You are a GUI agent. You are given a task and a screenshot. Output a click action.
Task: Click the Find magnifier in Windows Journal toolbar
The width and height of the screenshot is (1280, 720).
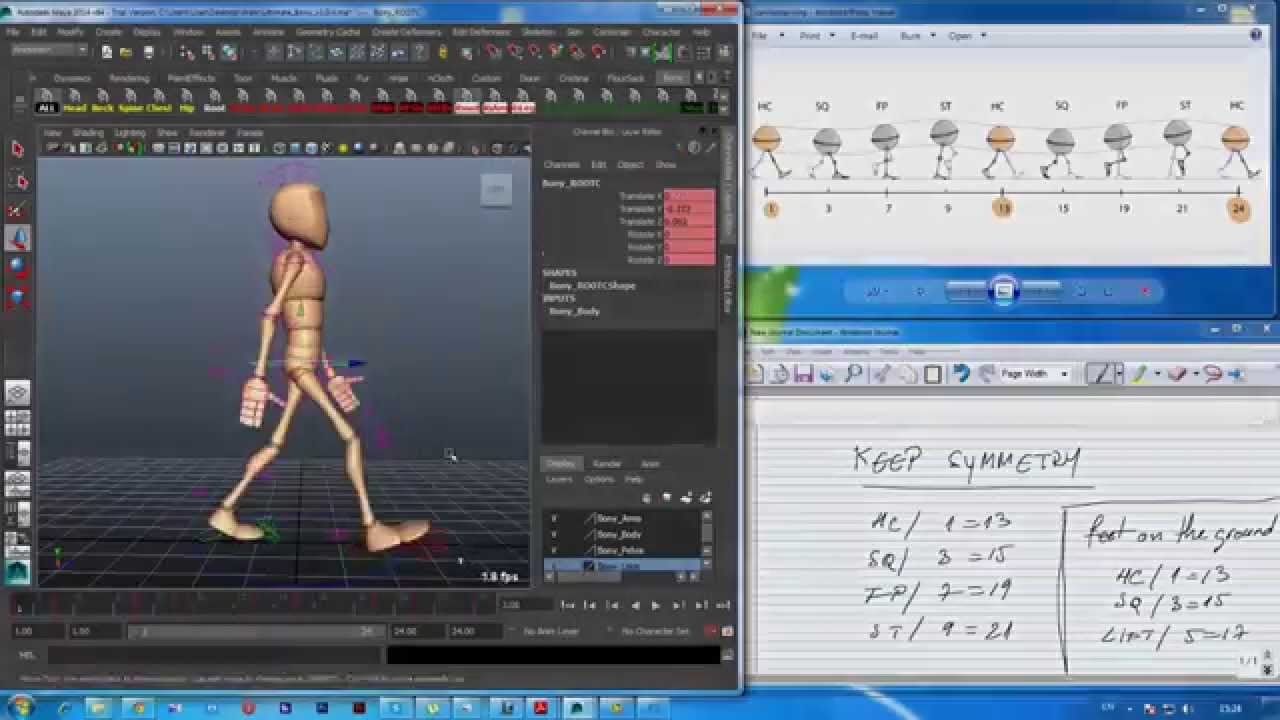click(853, 374)
